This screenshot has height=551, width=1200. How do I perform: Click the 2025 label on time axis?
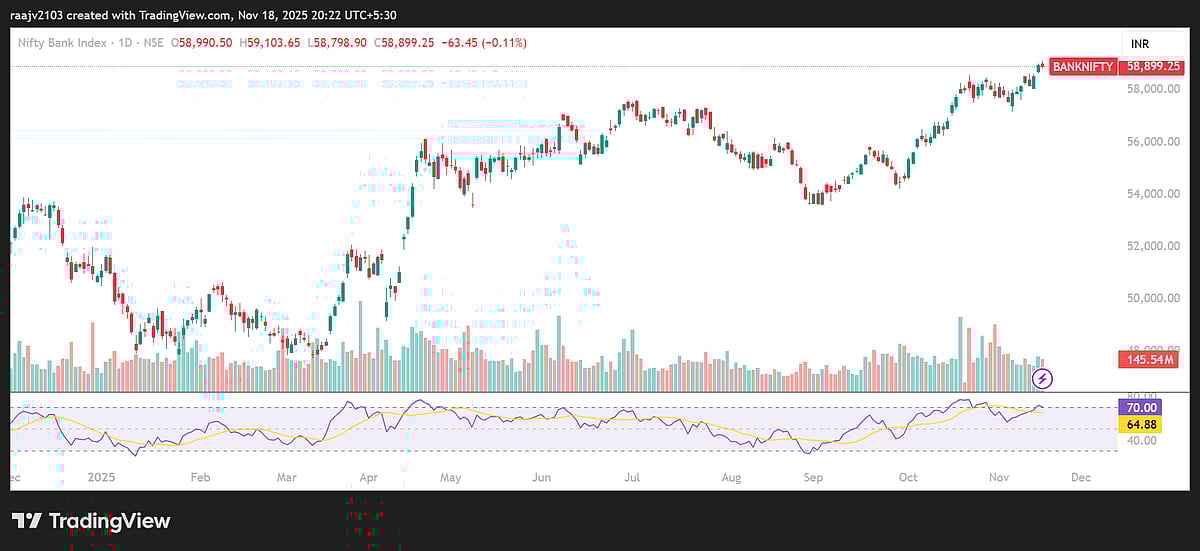pyautogui.click(x=103, y=478)
